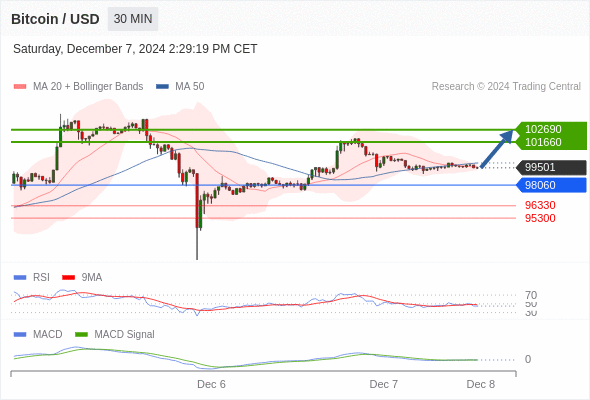Toggle the MA 50 legend label
Viewport: 590px width, 400px height.
click(x=190, y=87)
